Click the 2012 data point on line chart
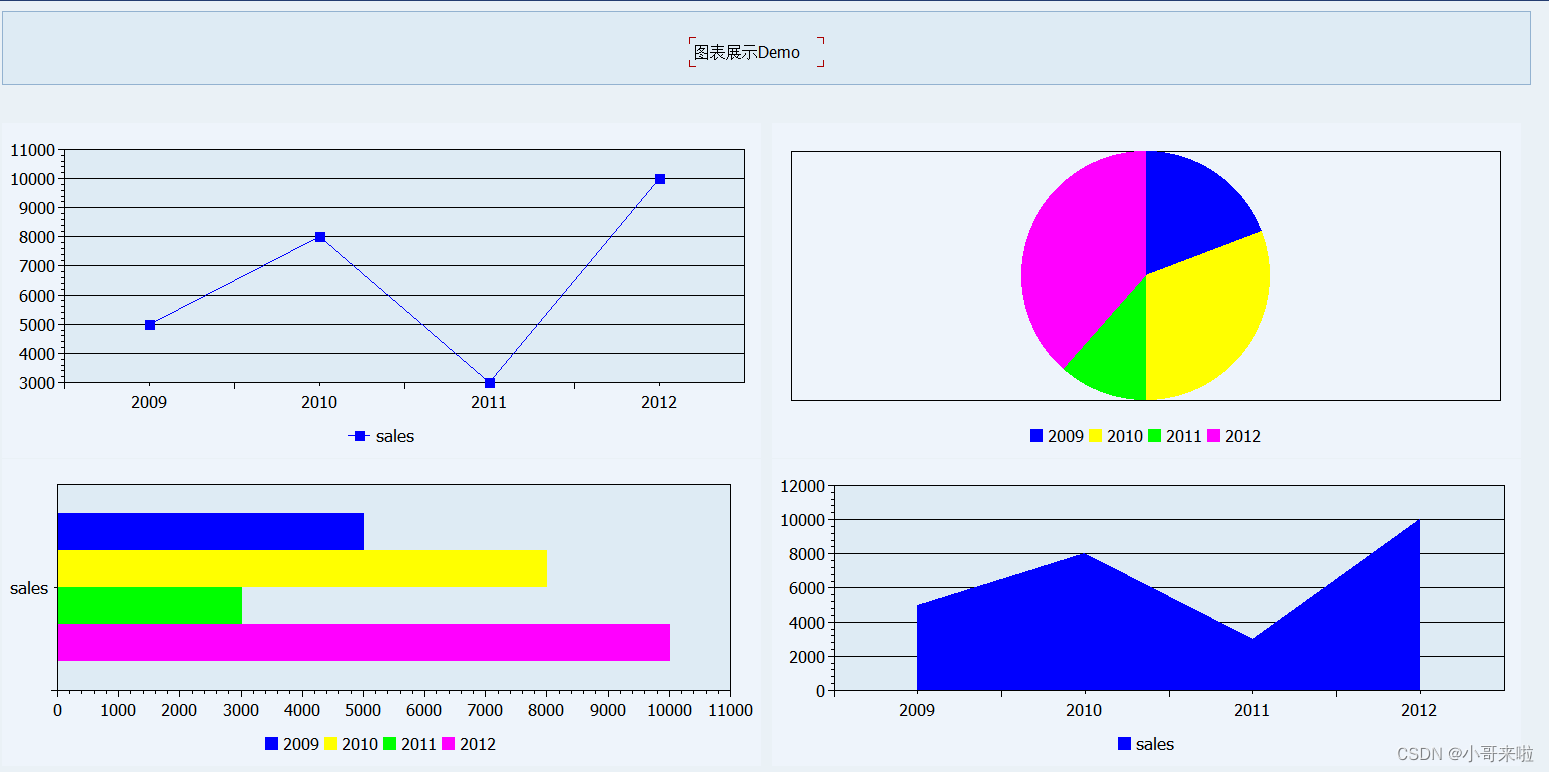Screen dimensions: 1549x772 tap(660, 178)
